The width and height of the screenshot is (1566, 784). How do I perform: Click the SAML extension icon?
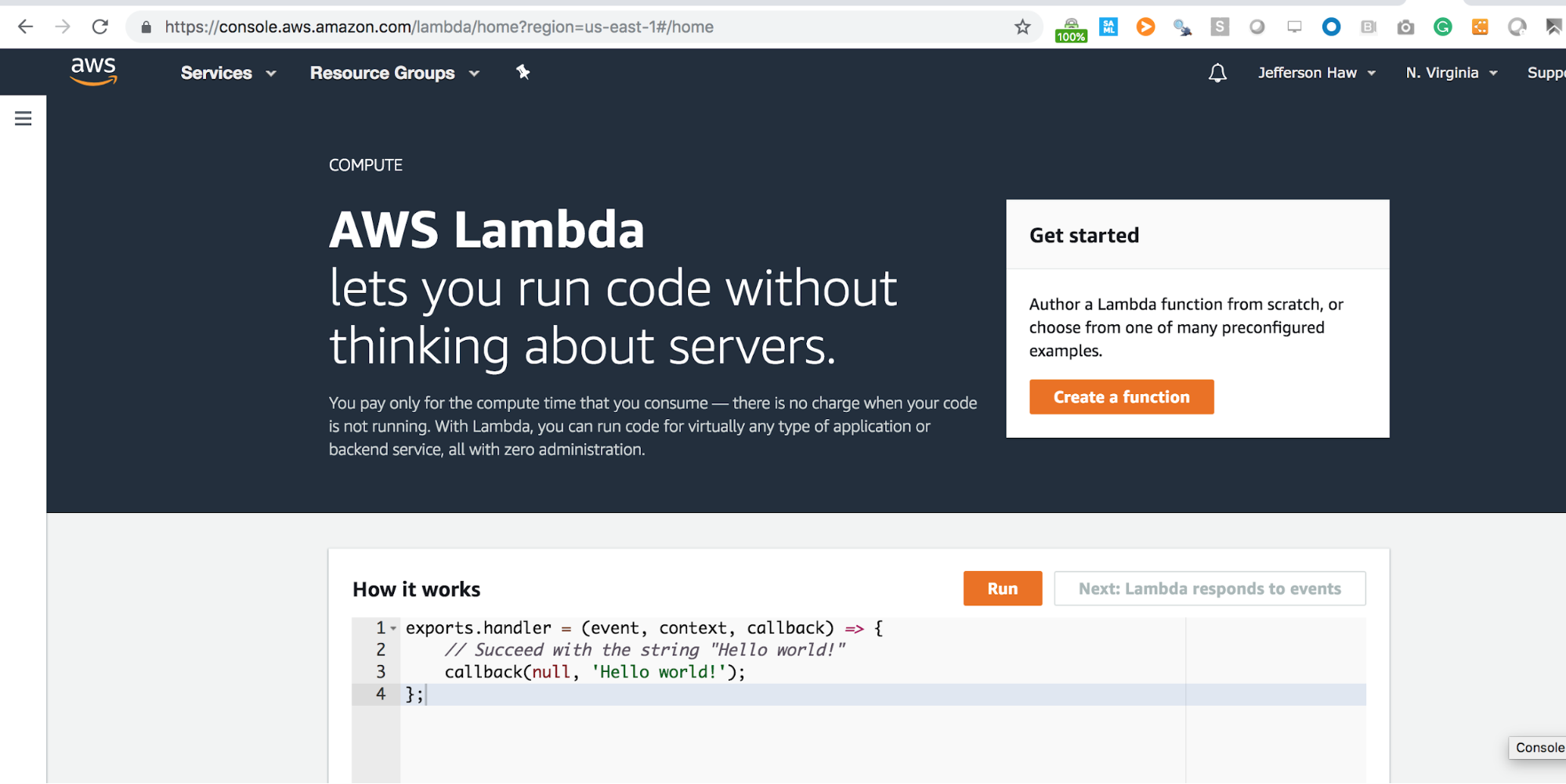(x=1108, y=27)
